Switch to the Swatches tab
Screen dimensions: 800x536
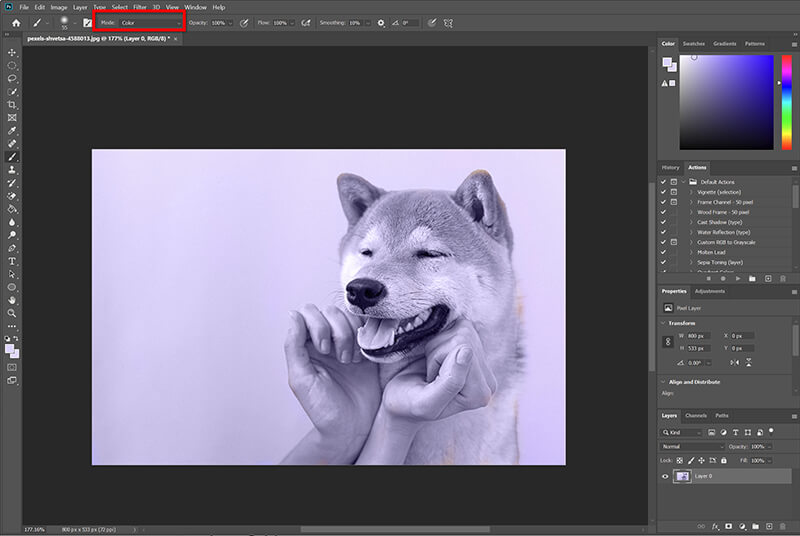(693, 44)
